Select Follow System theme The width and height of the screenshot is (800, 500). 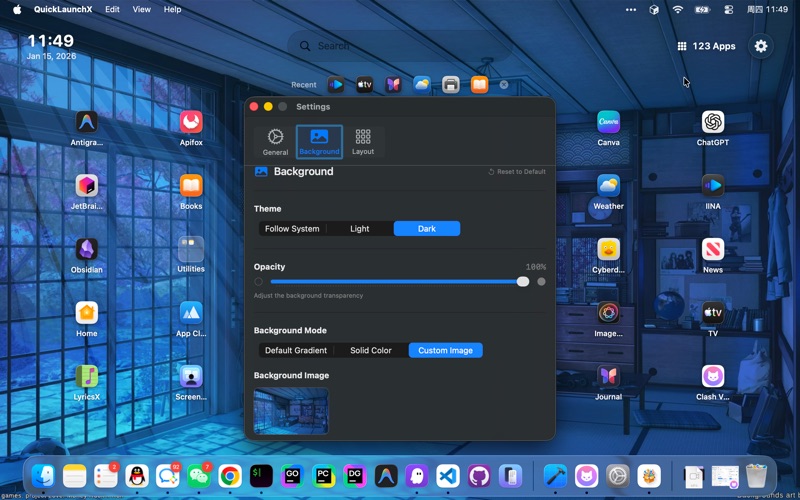click(x=292, y=229)
